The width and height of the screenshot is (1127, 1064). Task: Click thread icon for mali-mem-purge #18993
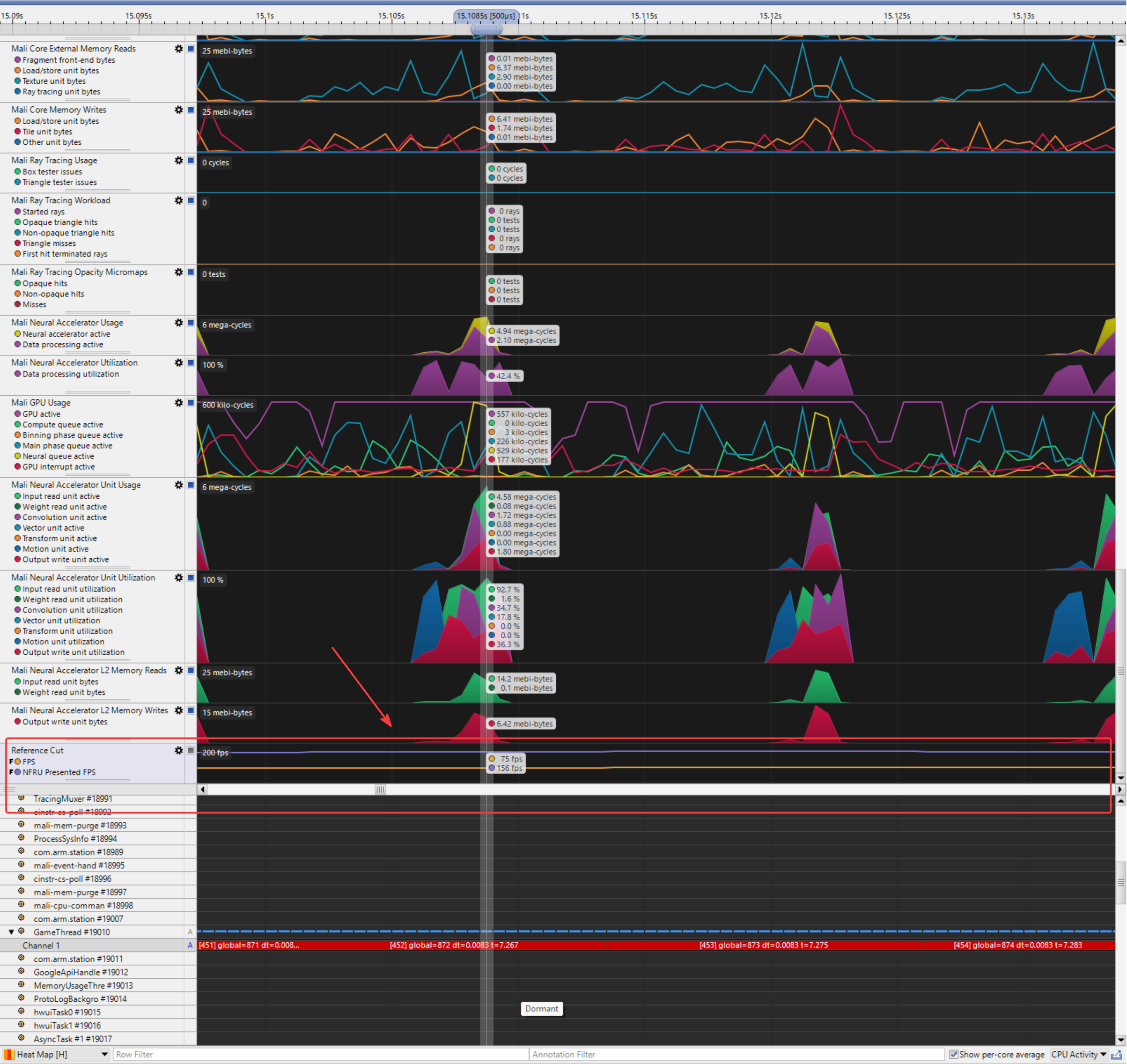(x=21, y=825)
